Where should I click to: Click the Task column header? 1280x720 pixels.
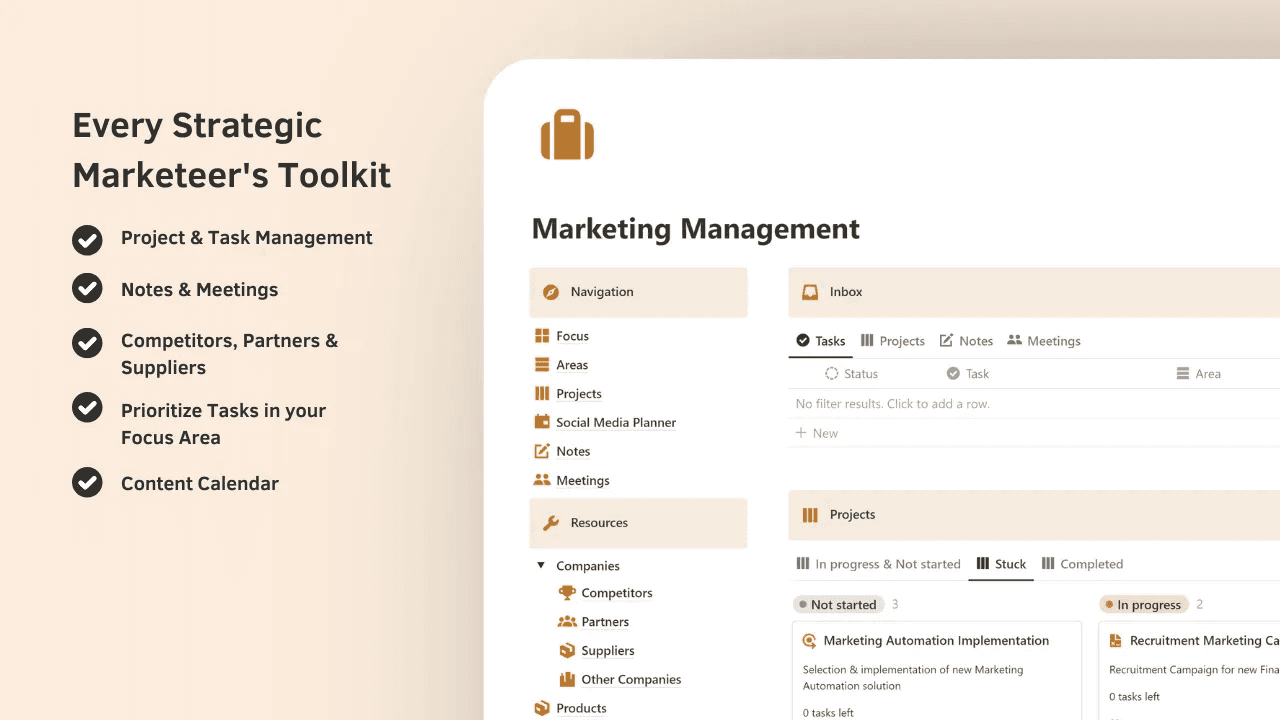968,374
